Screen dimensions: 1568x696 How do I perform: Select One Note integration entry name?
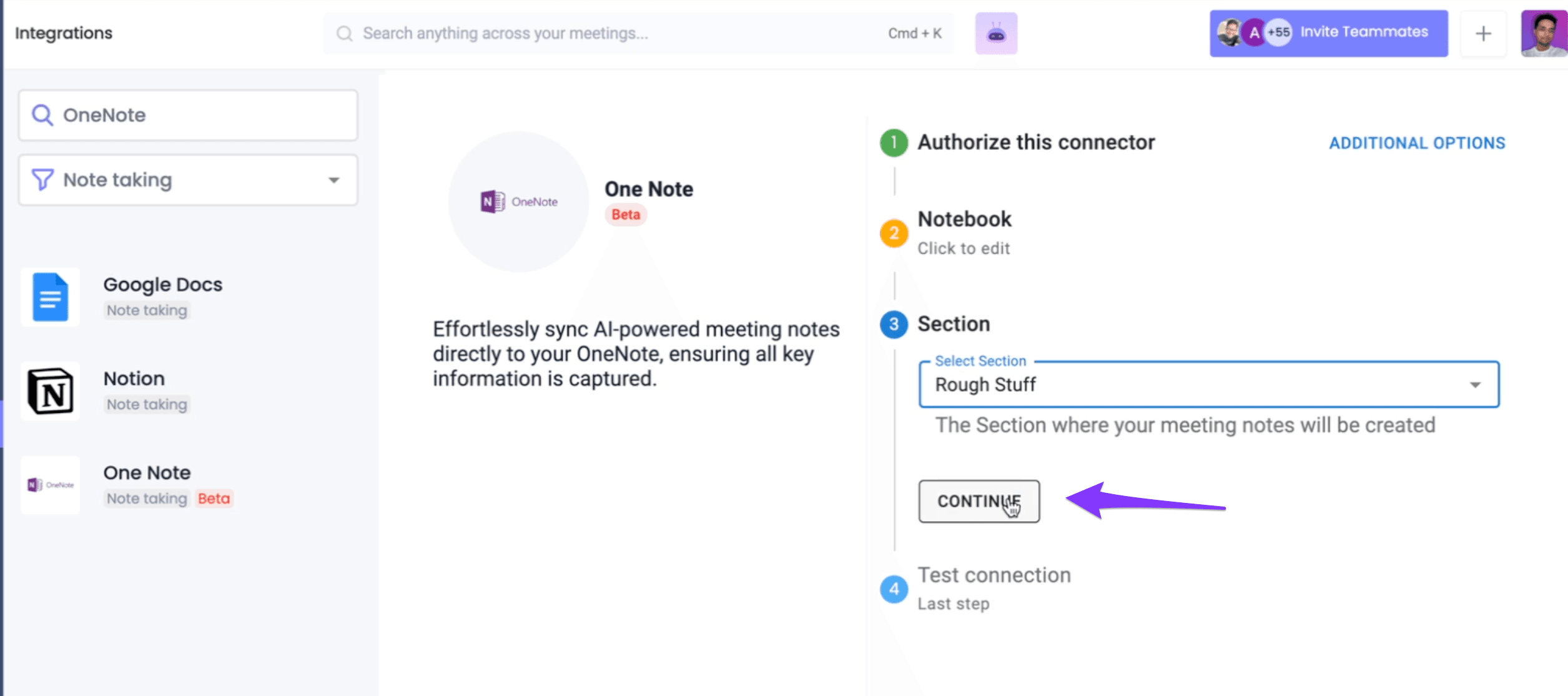(x=147, y=473)
